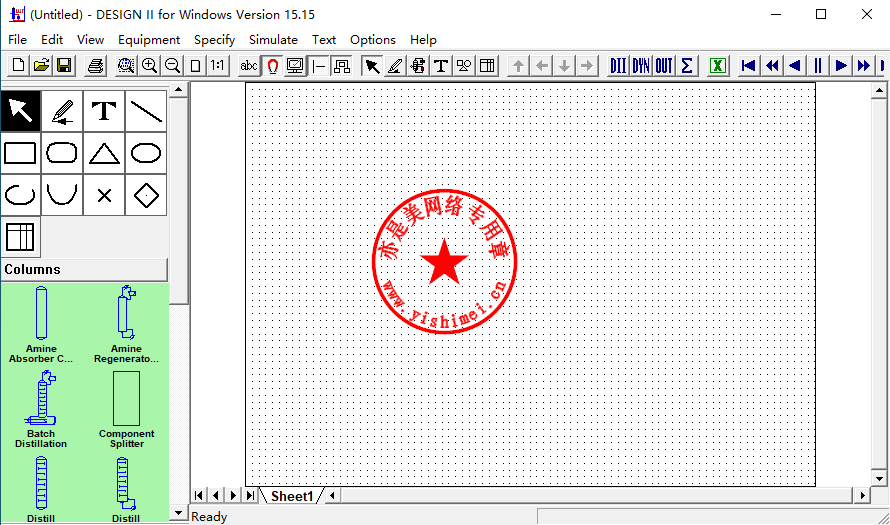
Task: Choose the ellipse shape tool
Action: (x=146, y=153)
